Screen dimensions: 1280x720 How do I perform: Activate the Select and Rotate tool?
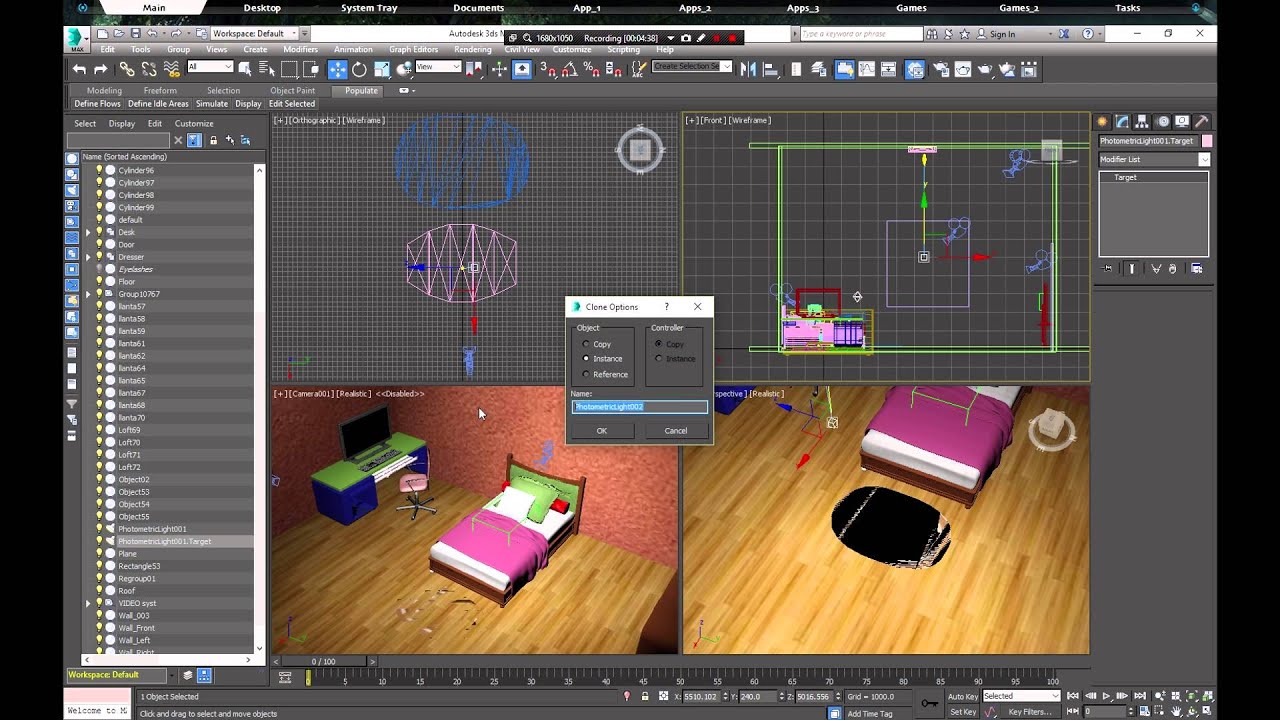point(359,69)
